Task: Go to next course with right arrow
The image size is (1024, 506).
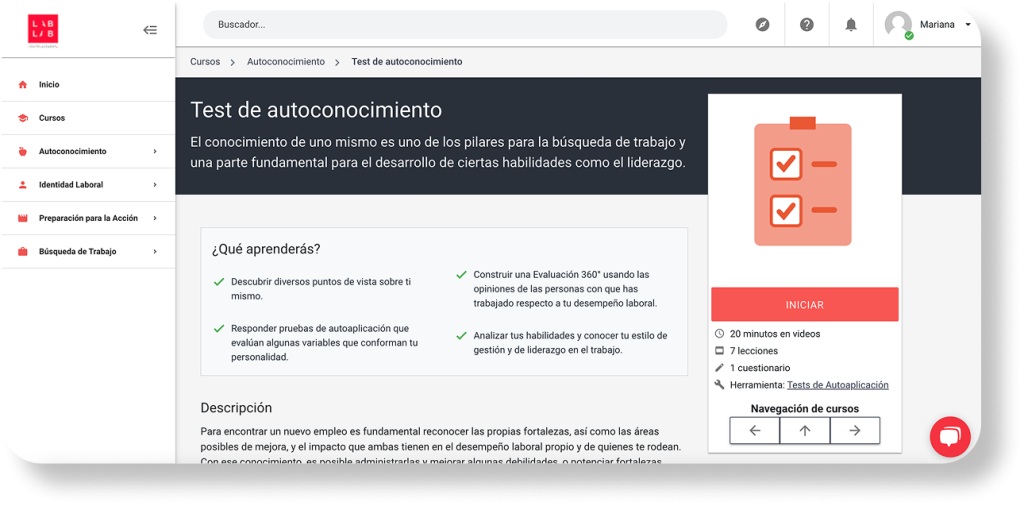Action: click(854, 430)
